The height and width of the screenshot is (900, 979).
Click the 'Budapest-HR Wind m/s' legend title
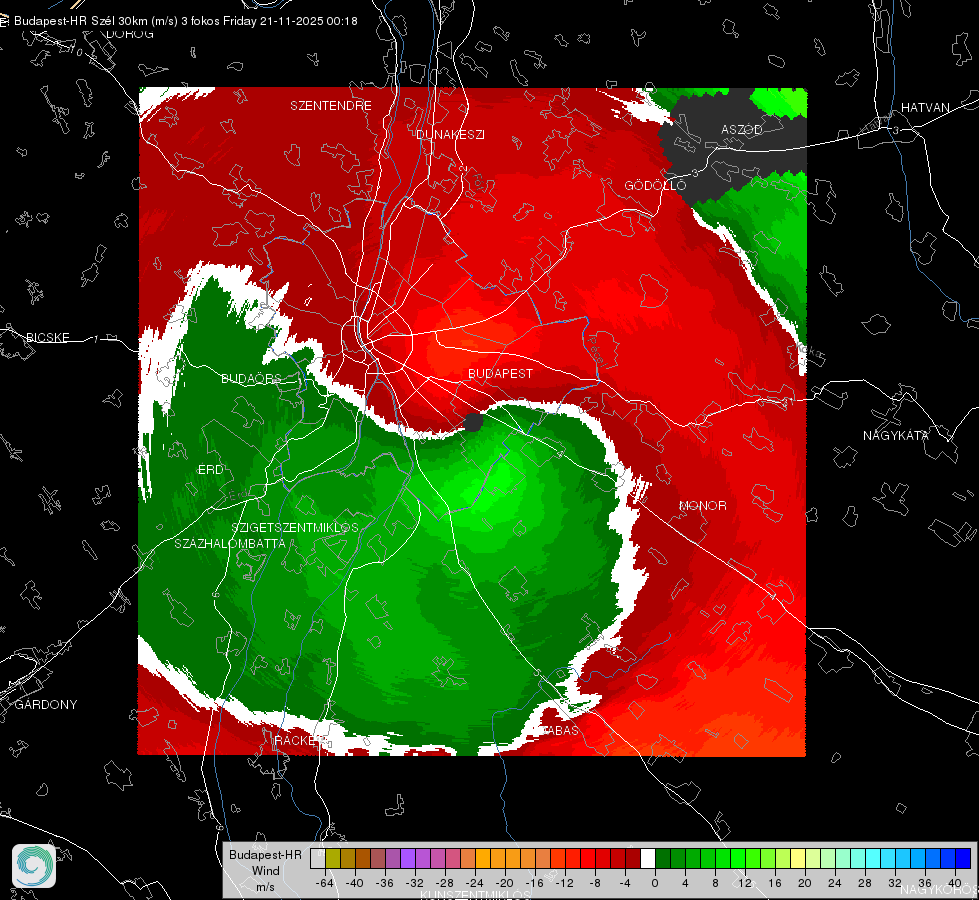(x=265, y=871)
